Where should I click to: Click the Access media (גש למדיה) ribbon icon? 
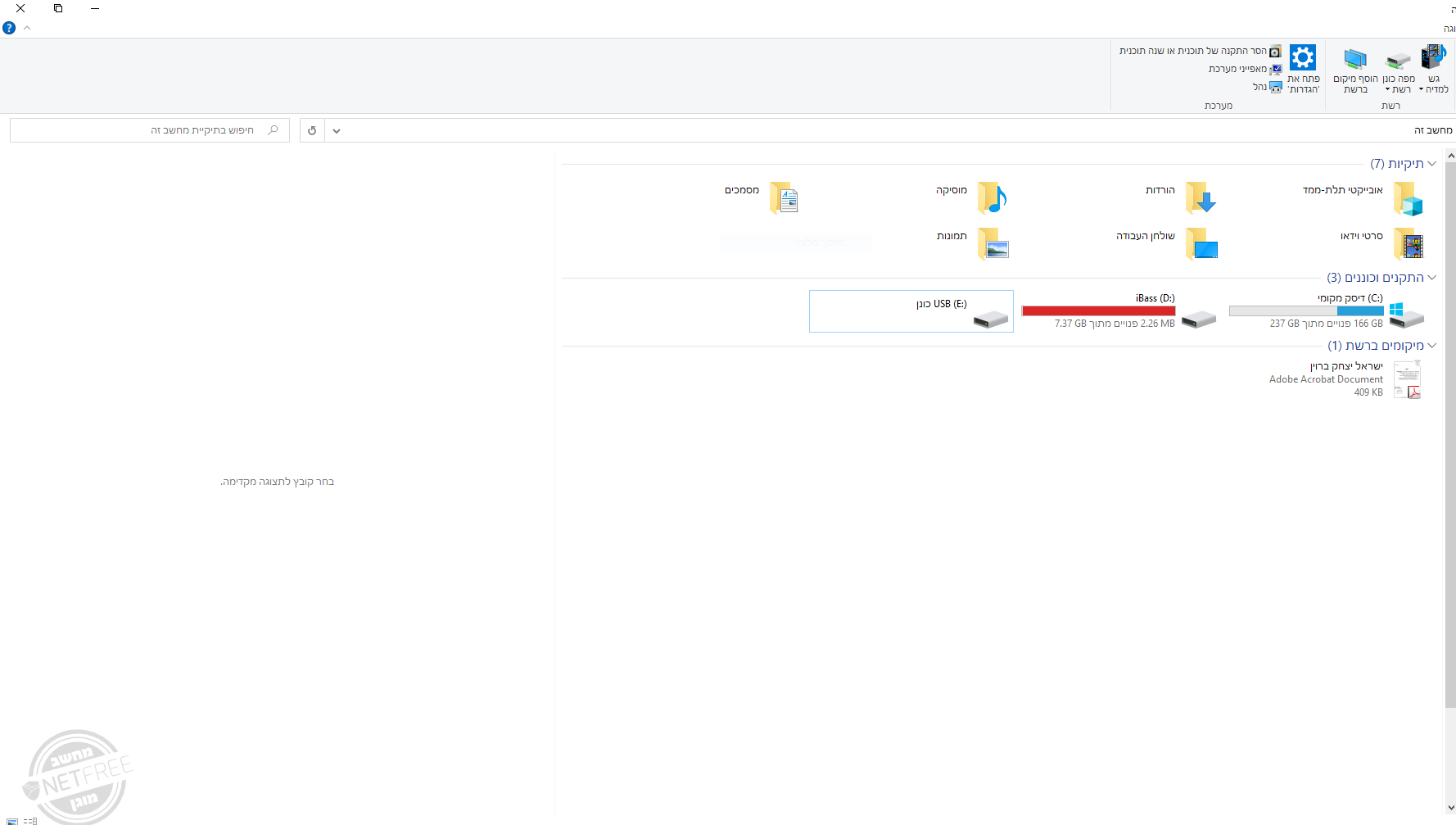1433,57
